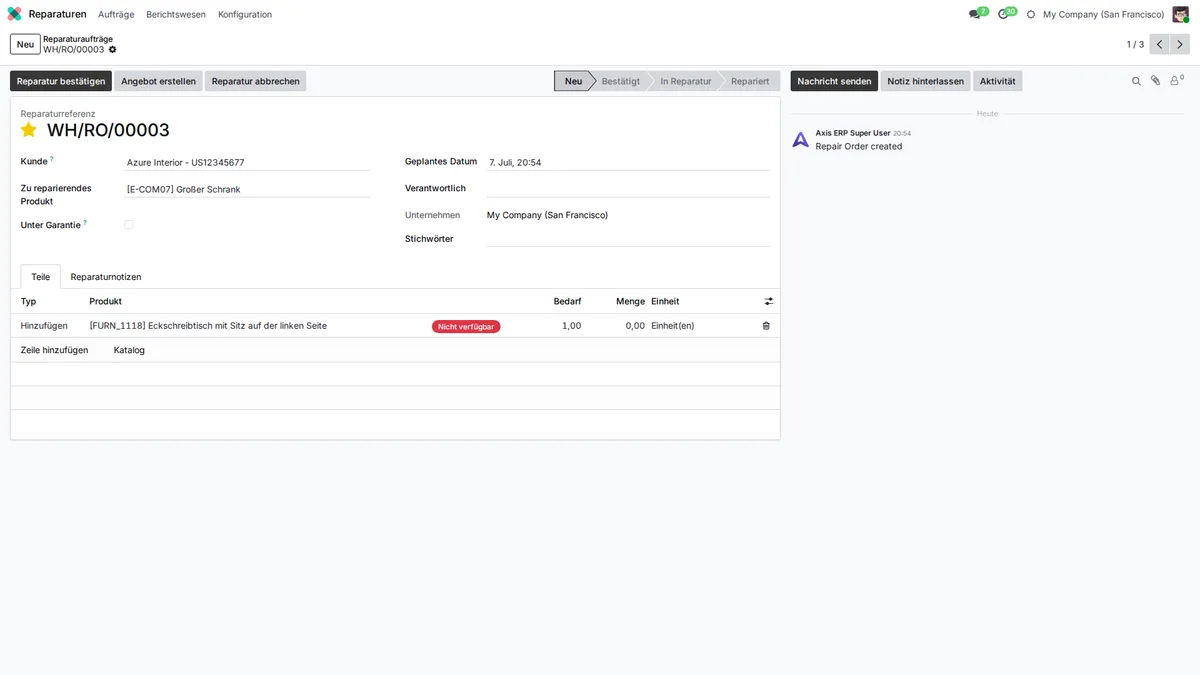Open column settings icon in parts table
The width and height of the screenshot is (1200, 675).
(769, 301)
